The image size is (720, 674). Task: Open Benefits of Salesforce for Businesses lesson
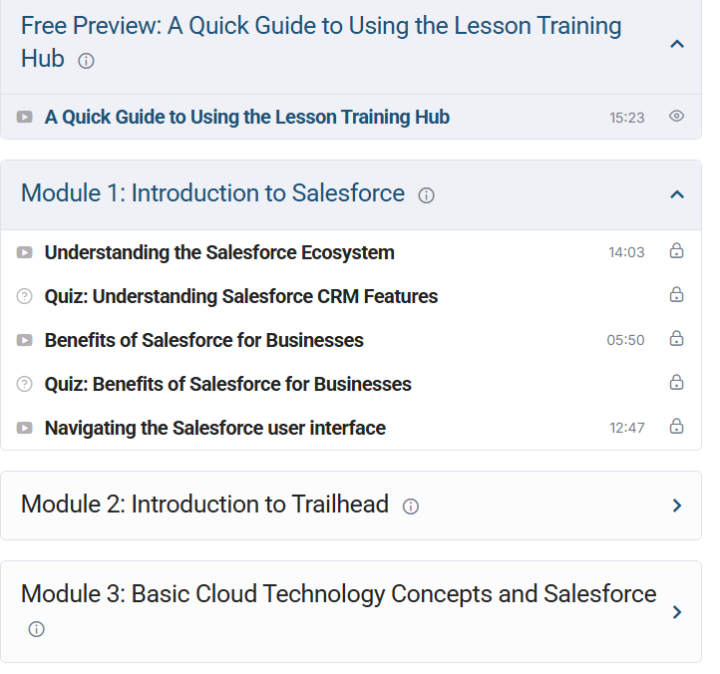pyautogui.click(x=204, y=341)
